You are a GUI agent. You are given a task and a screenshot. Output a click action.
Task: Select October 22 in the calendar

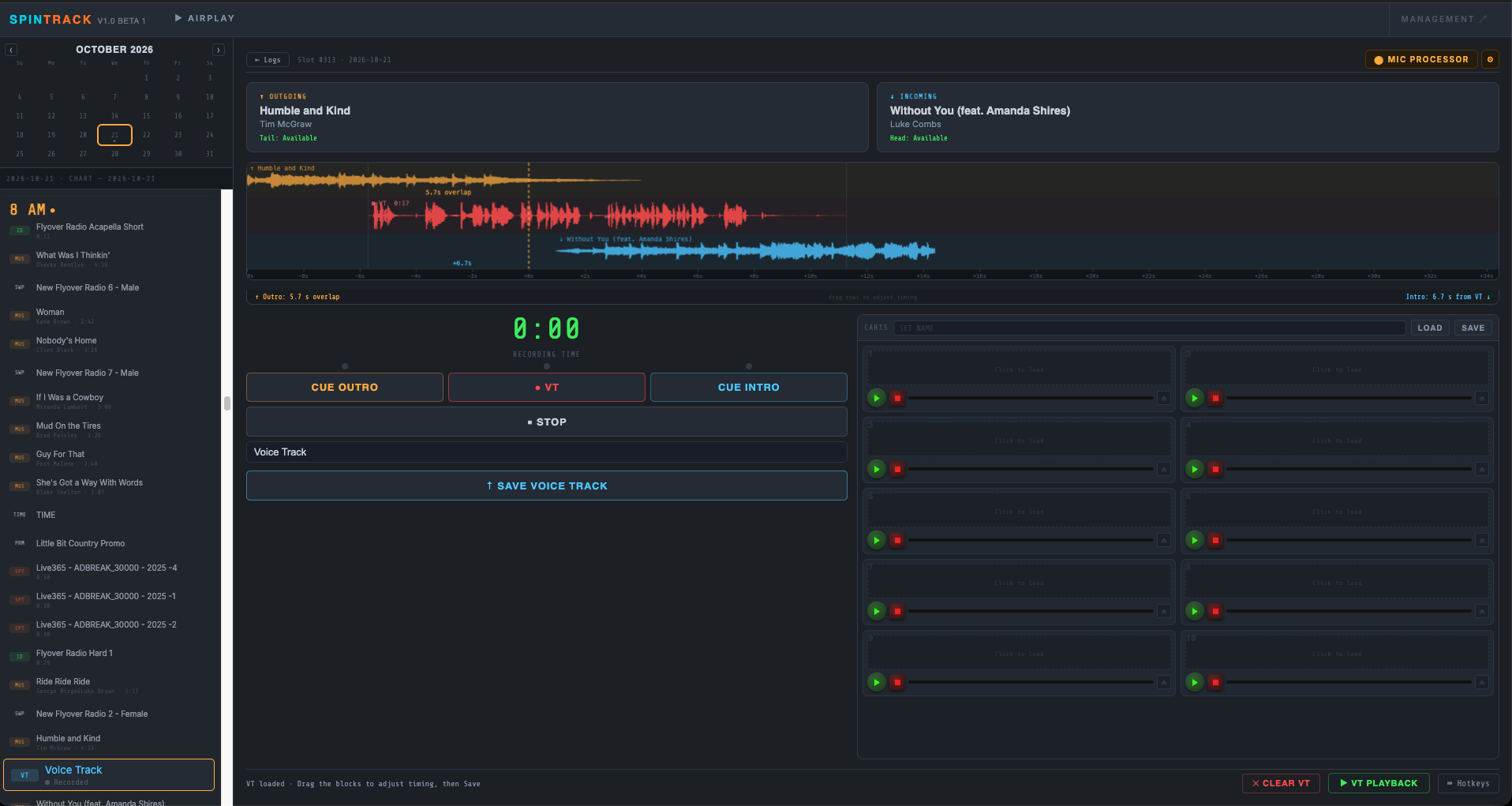point(146,135)
